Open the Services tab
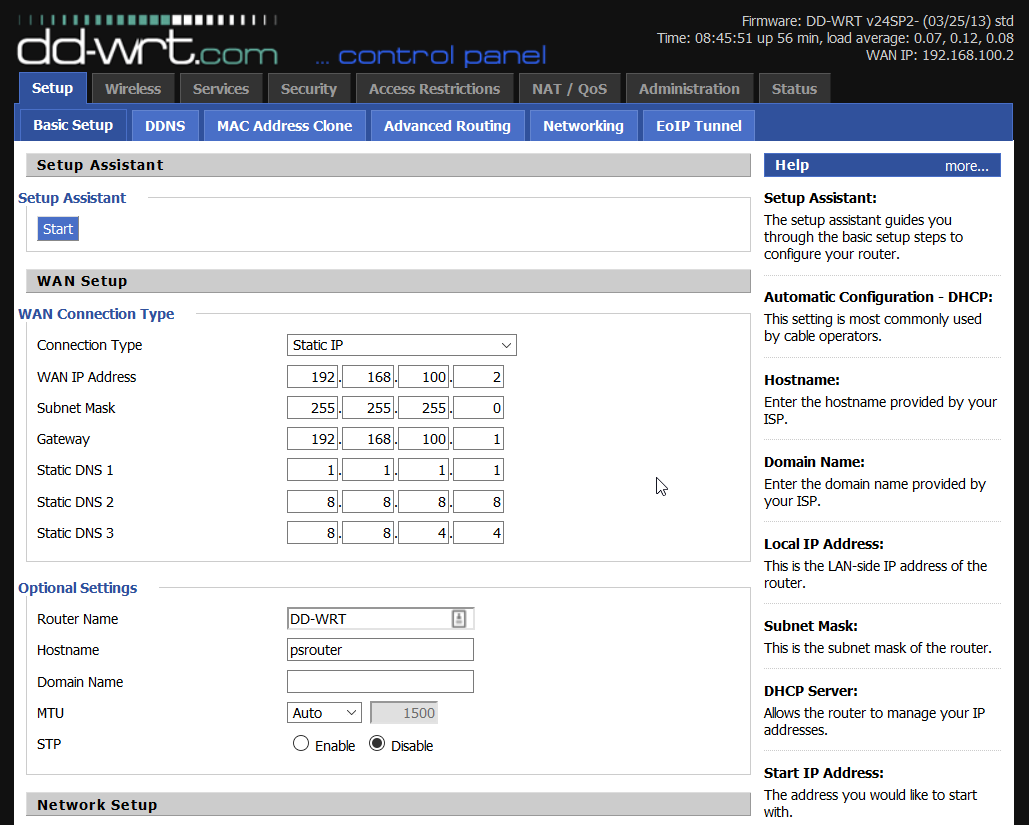Image resolution: width=1029 pixels, height=825 pixels. tap(220, 89)
